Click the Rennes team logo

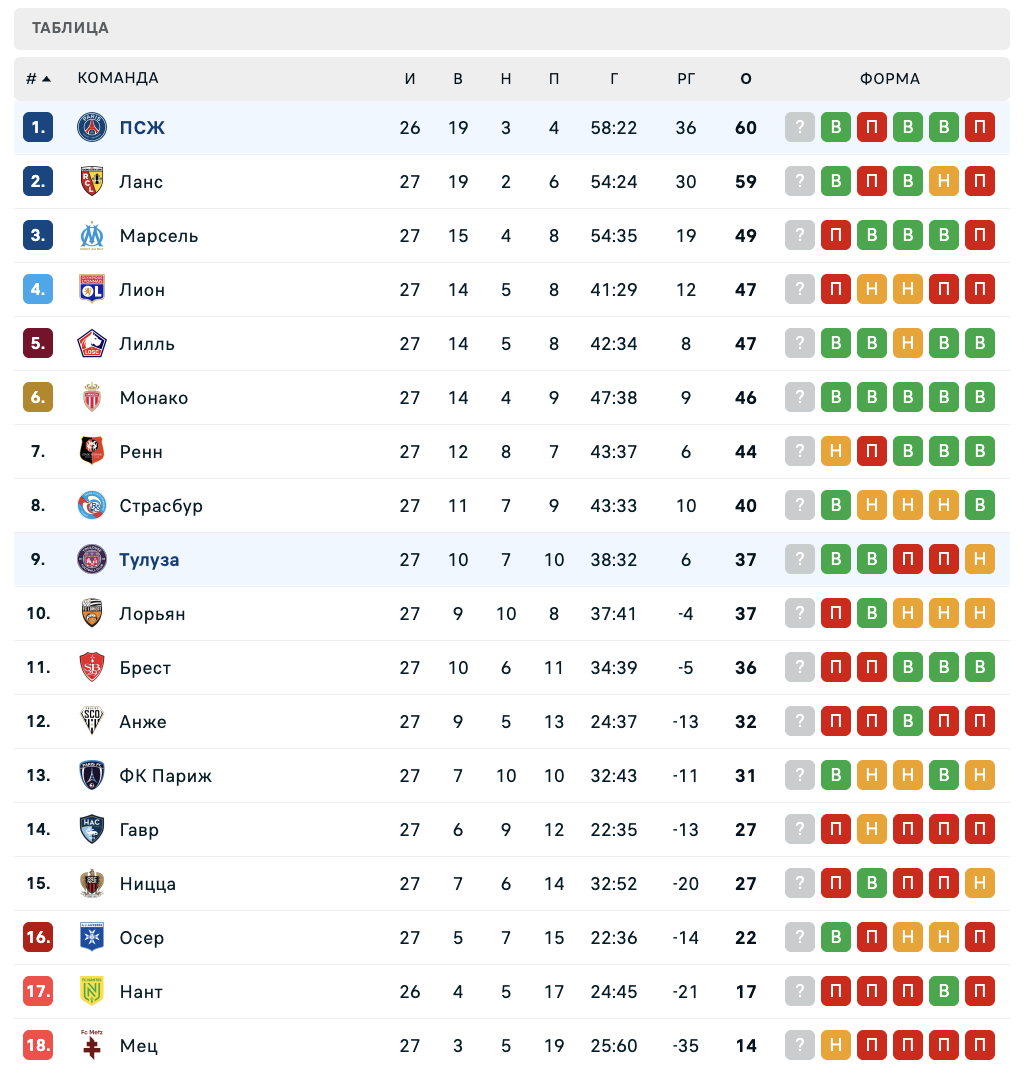(x=92, y=452)
